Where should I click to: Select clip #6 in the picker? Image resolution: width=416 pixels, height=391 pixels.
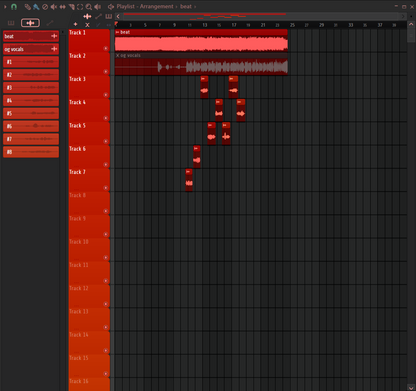pyautogui.click(x=31, y=126)
